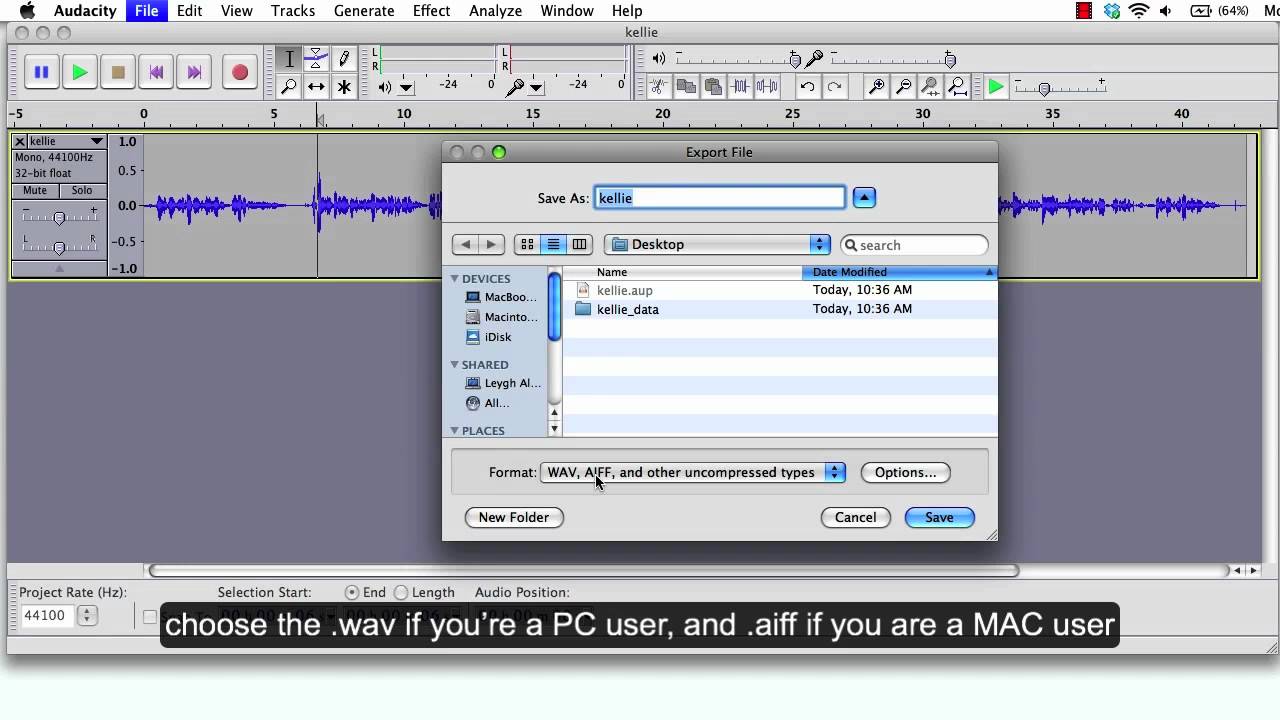Click the Save As filename field
The image size is (1280, 720).
[x=719, y=198]
